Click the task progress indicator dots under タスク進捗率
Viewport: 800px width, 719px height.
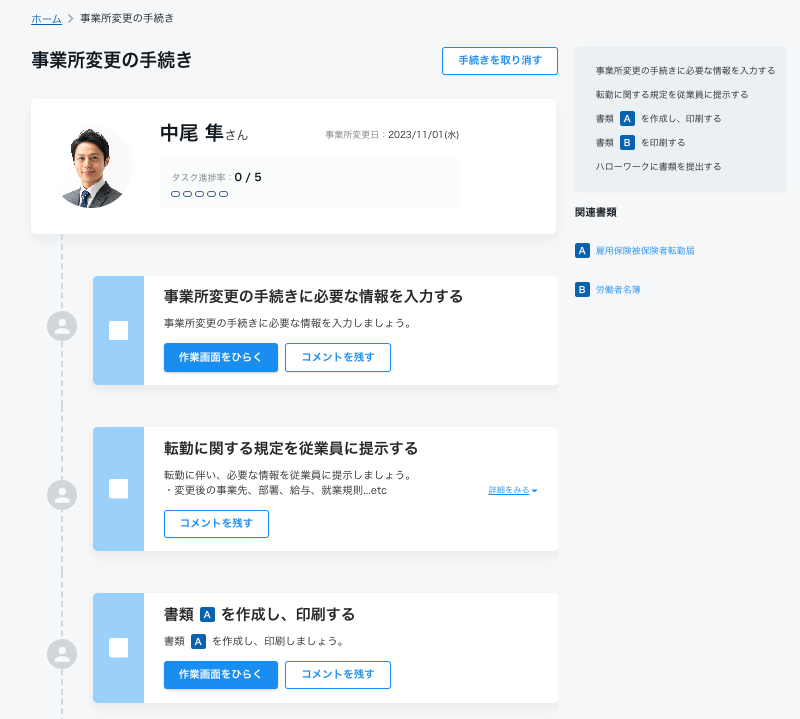pyautogui.click(x=199, y=194)
